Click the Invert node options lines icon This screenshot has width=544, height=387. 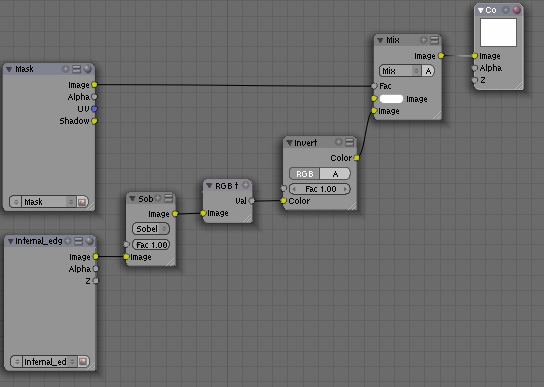pos(350,142)
